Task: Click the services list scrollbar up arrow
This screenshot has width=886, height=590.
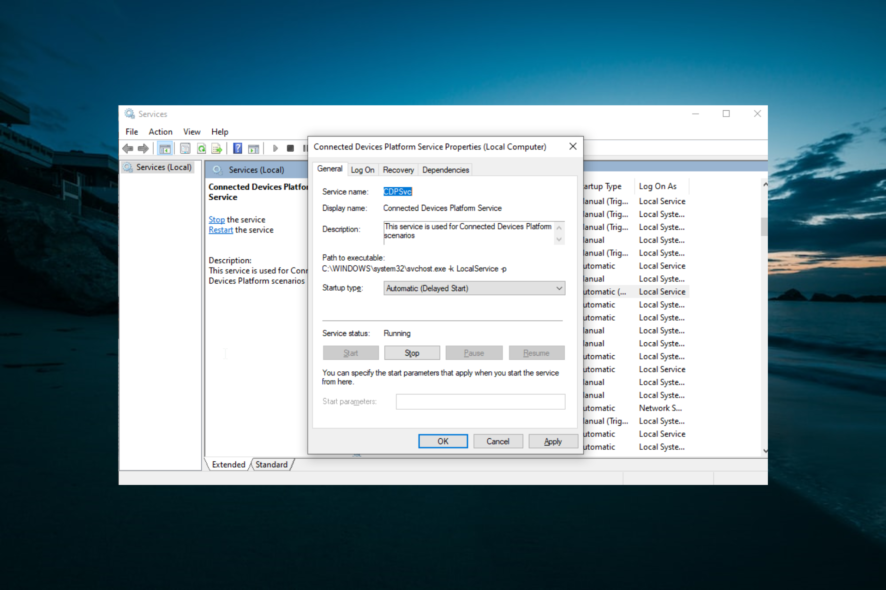Action: coord(765,184)
